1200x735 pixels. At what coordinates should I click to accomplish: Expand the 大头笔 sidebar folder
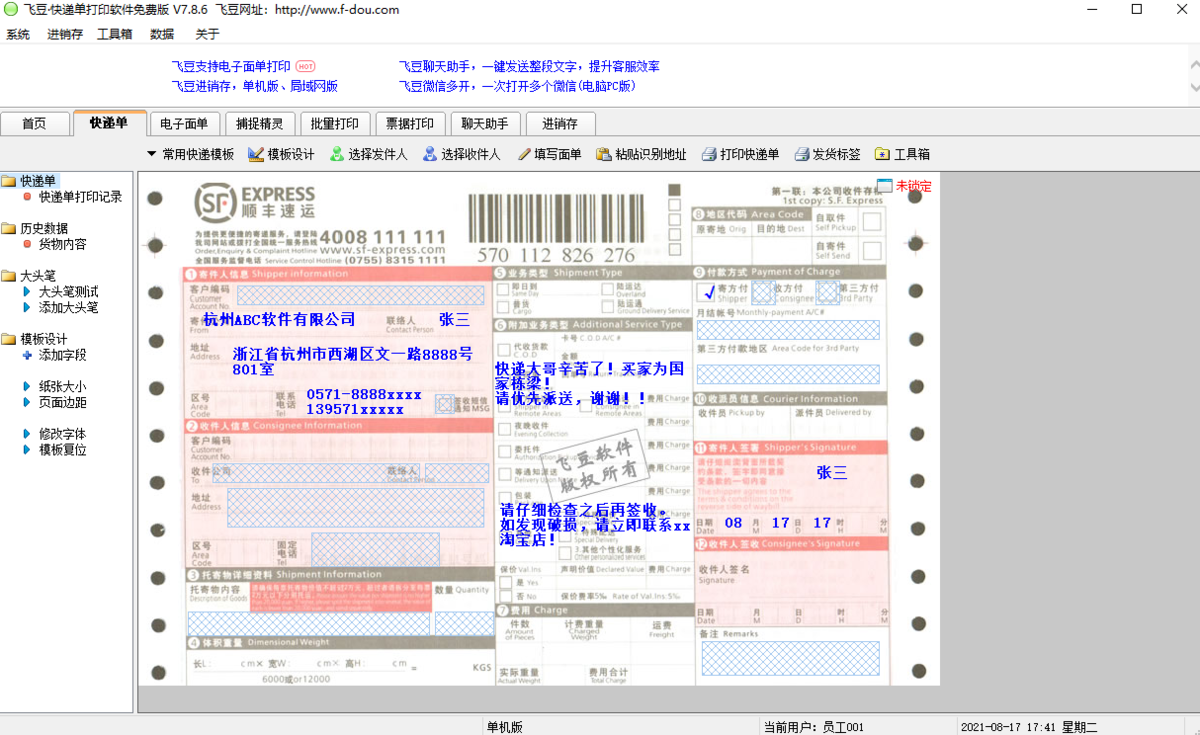pos(37,275)
